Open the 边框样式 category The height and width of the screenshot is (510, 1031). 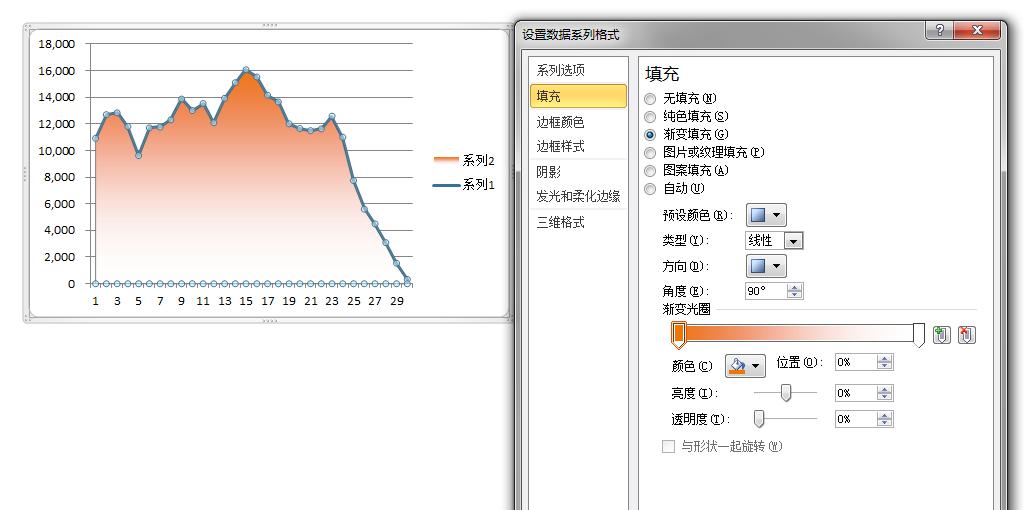pos(578,146)
